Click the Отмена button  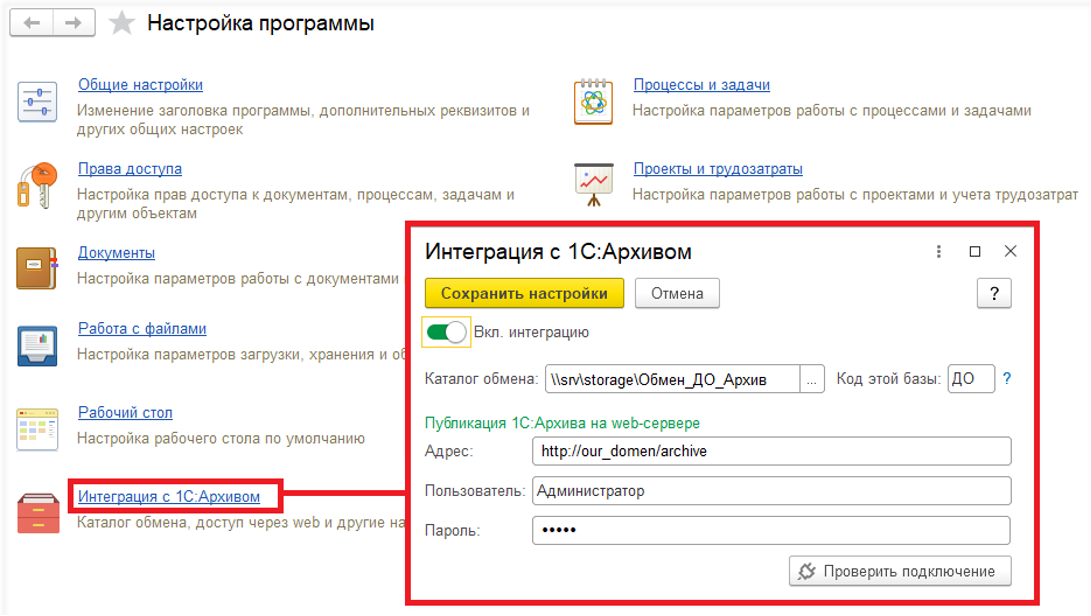click(677, 294)
